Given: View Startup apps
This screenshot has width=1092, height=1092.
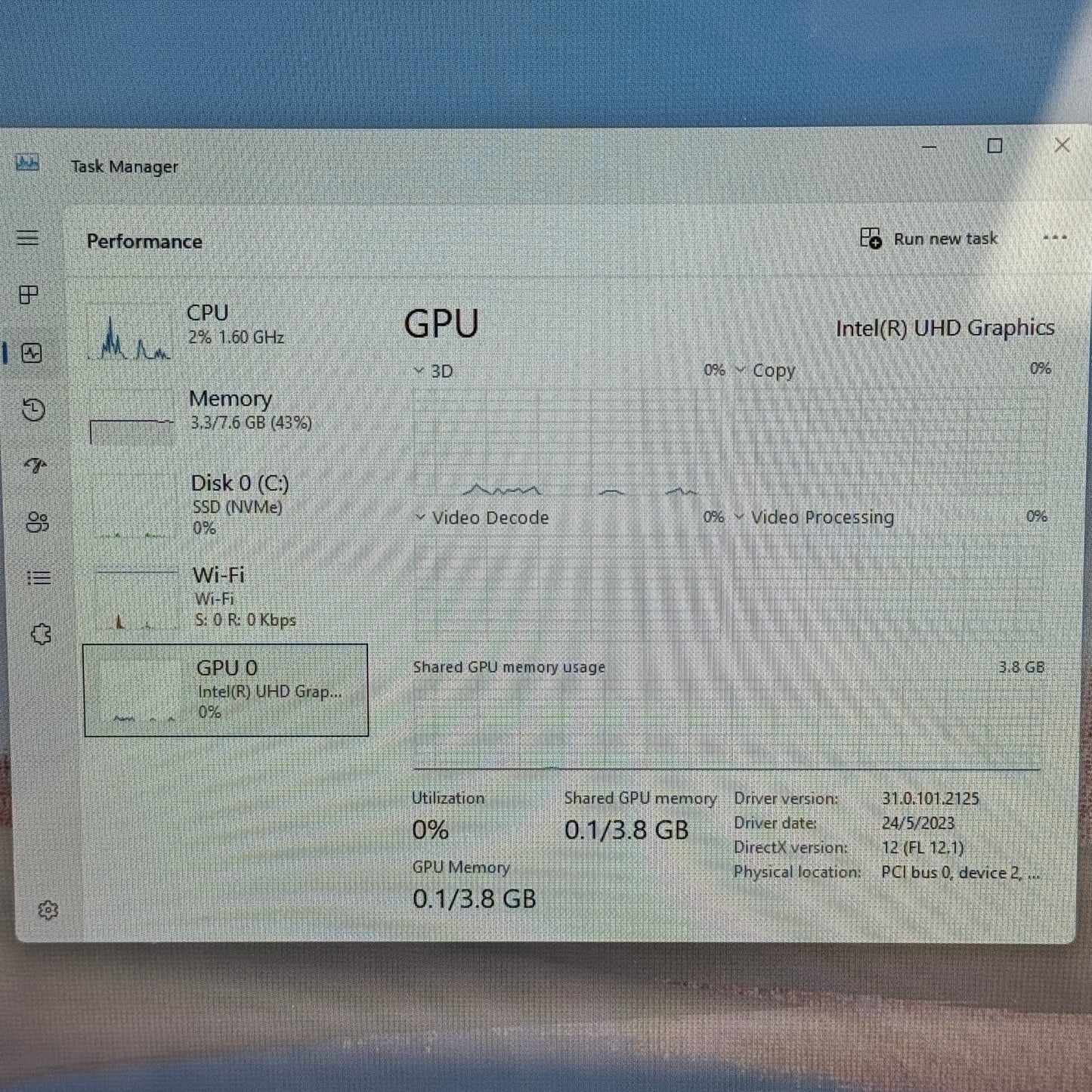Looking at the screenshot, I should tap(33, 466).
